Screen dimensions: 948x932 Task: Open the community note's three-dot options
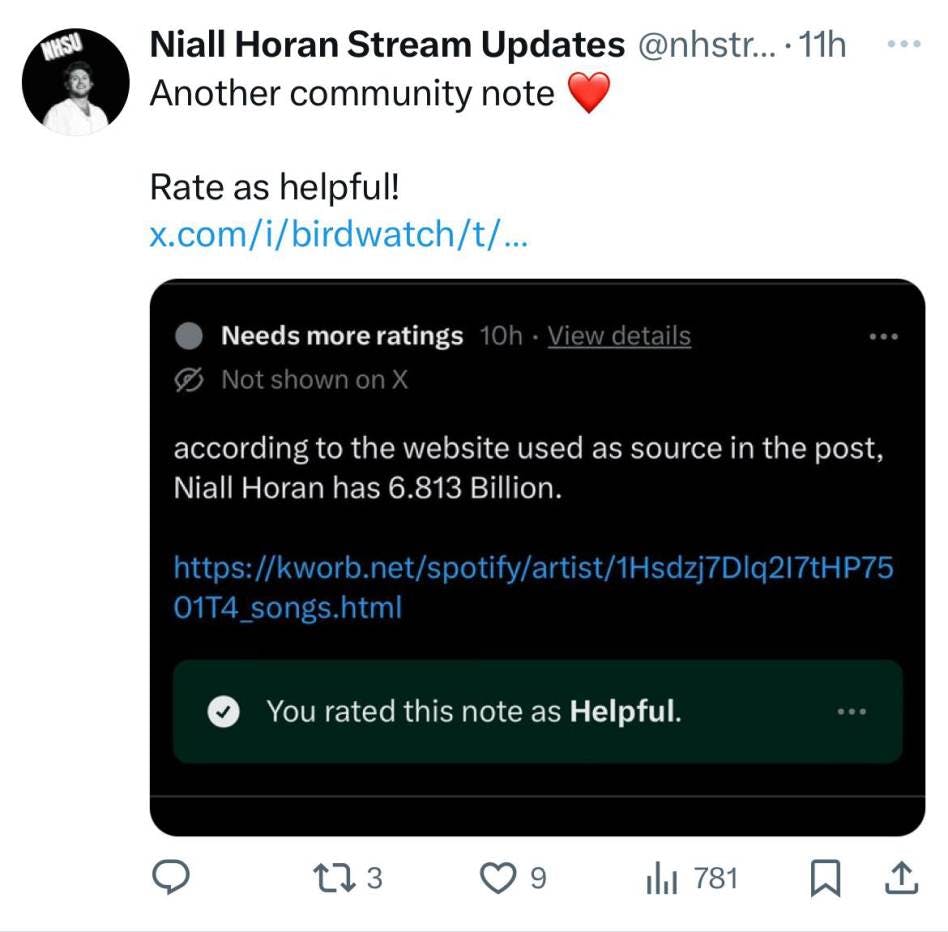(883, 336)
